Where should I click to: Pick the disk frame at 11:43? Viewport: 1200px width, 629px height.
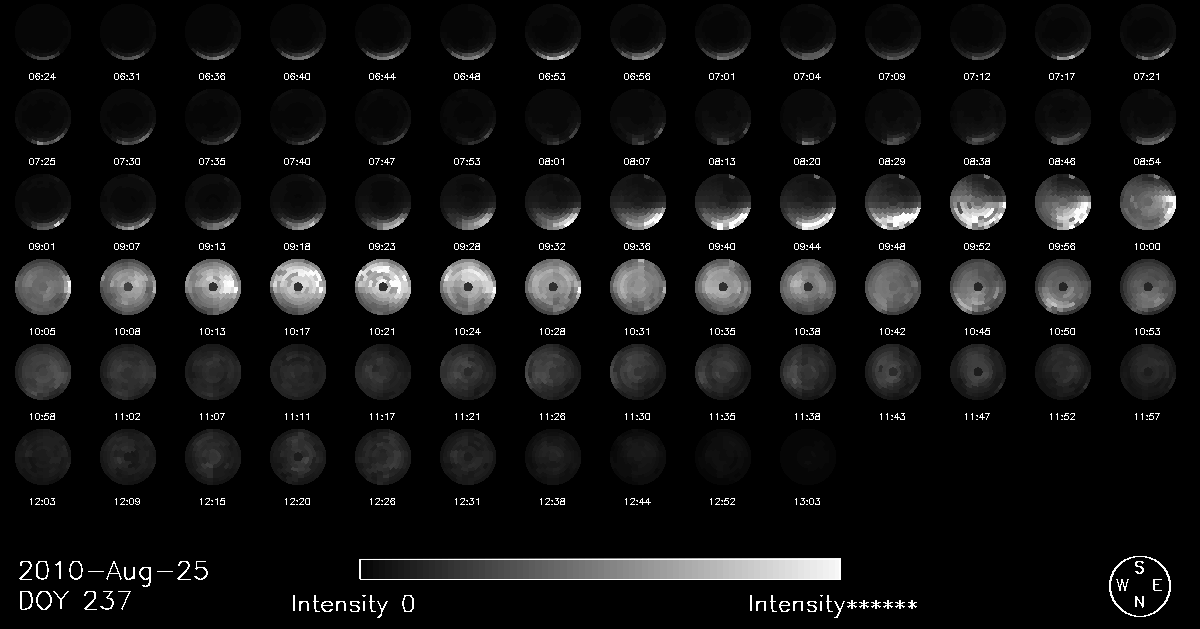coord(892,372)
